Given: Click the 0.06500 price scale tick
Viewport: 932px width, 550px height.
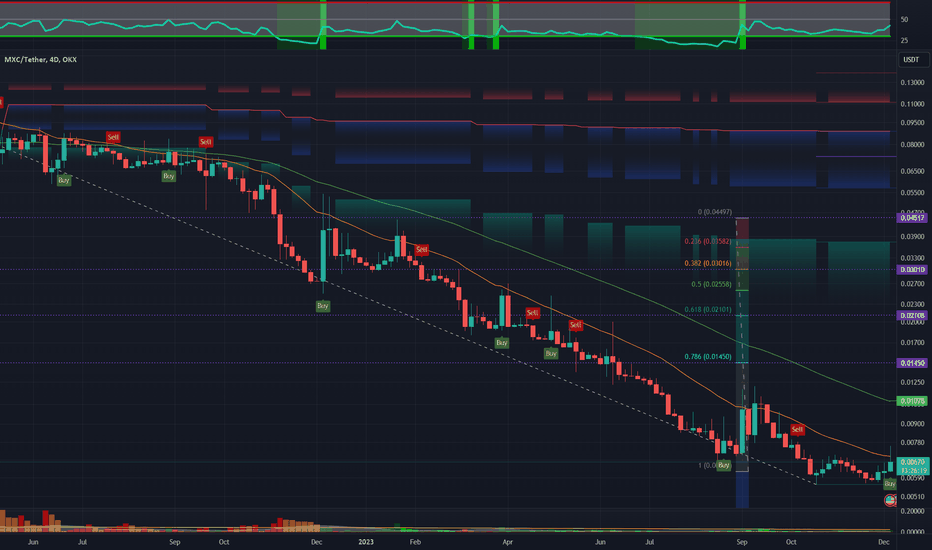Looking at the screenshot, I should 912,171.
